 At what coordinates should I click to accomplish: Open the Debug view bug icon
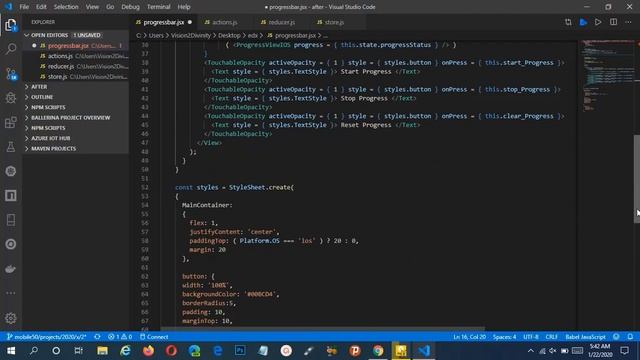point(11,98)
